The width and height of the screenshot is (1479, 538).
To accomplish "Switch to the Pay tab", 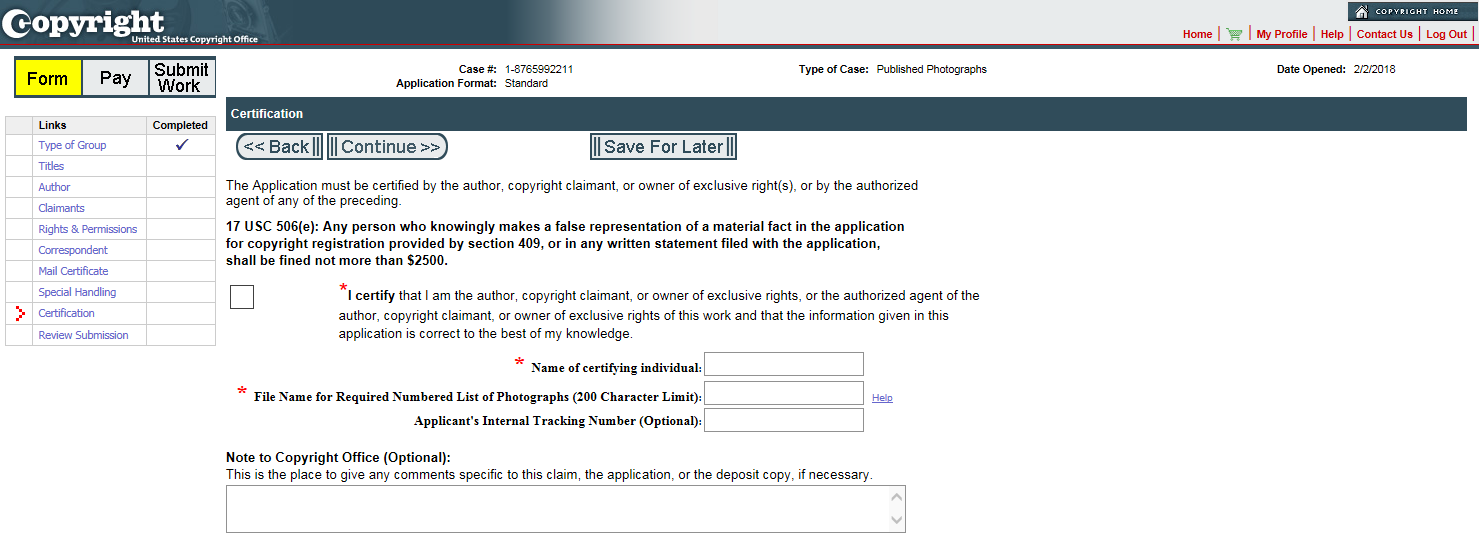I will pos(115,78).
